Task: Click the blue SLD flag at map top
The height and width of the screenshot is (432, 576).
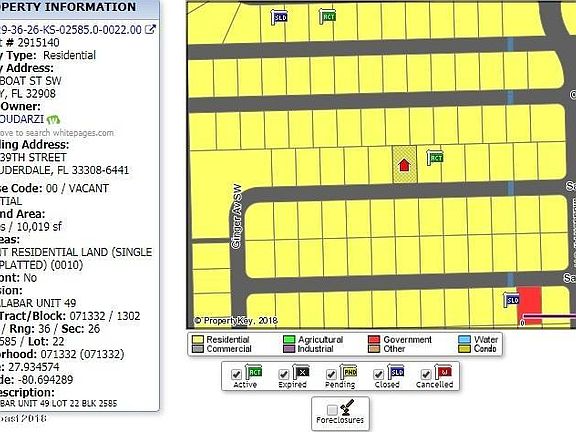Action: pos(279,17)
